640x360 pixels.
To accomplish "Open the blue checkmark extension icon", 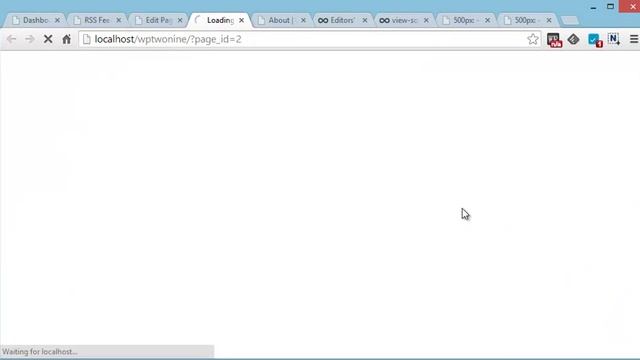I will pyautogui.click(x=595, y=40).
